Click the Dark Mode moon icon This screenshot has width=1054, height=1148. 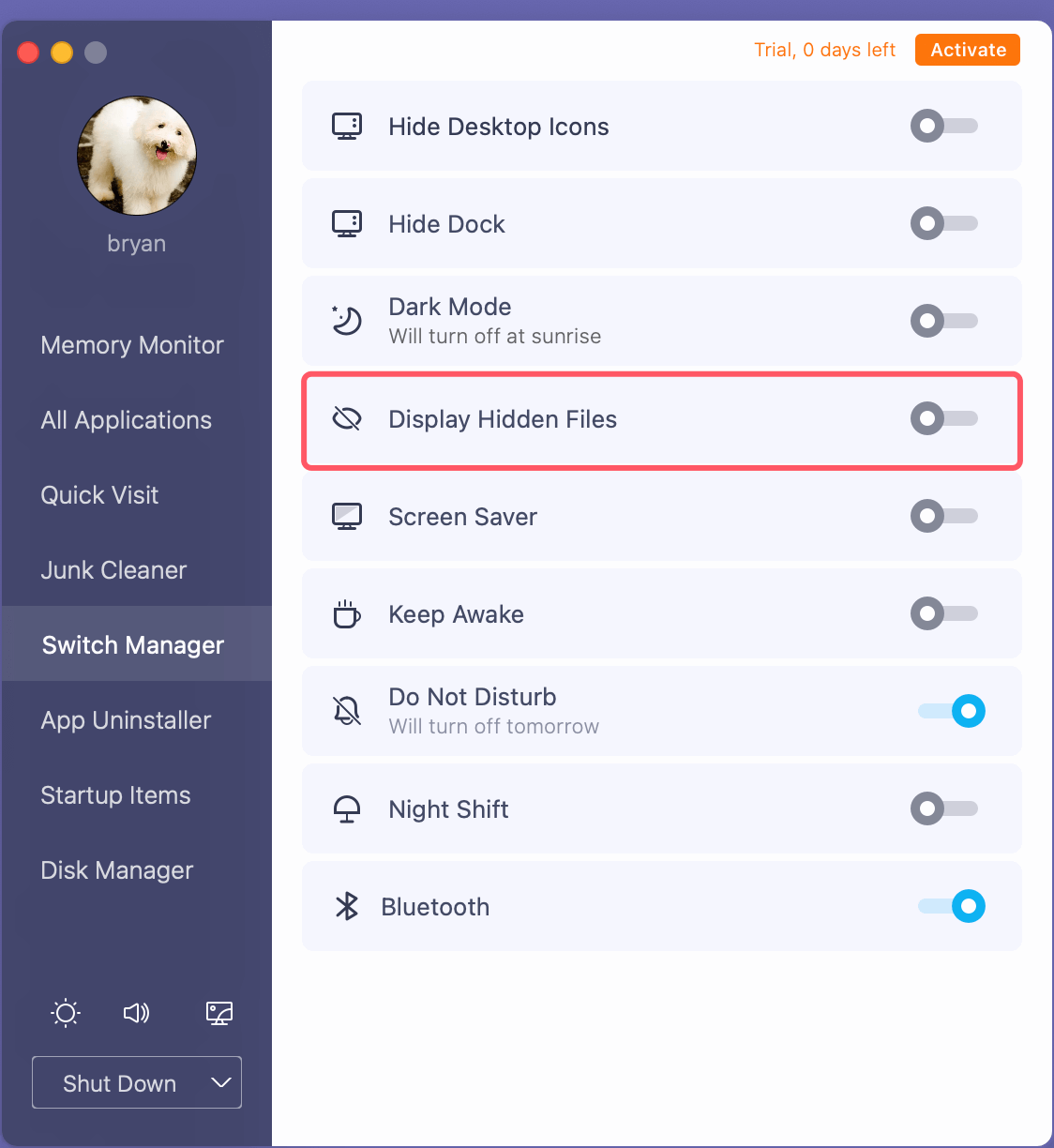pos(347,321)
